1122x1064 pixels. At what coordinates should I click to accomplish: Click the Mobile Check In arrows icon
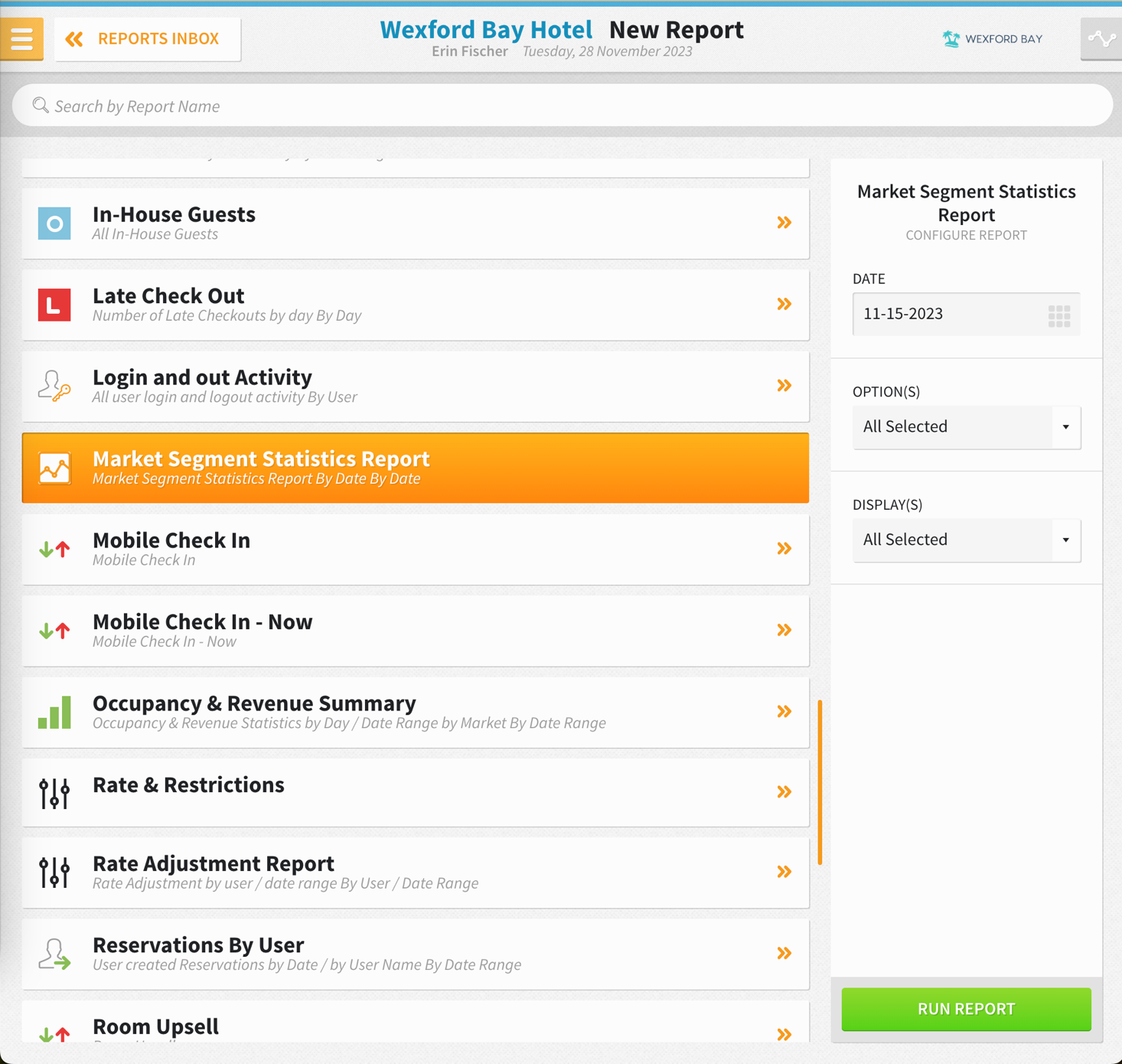[x=54, y=549]
